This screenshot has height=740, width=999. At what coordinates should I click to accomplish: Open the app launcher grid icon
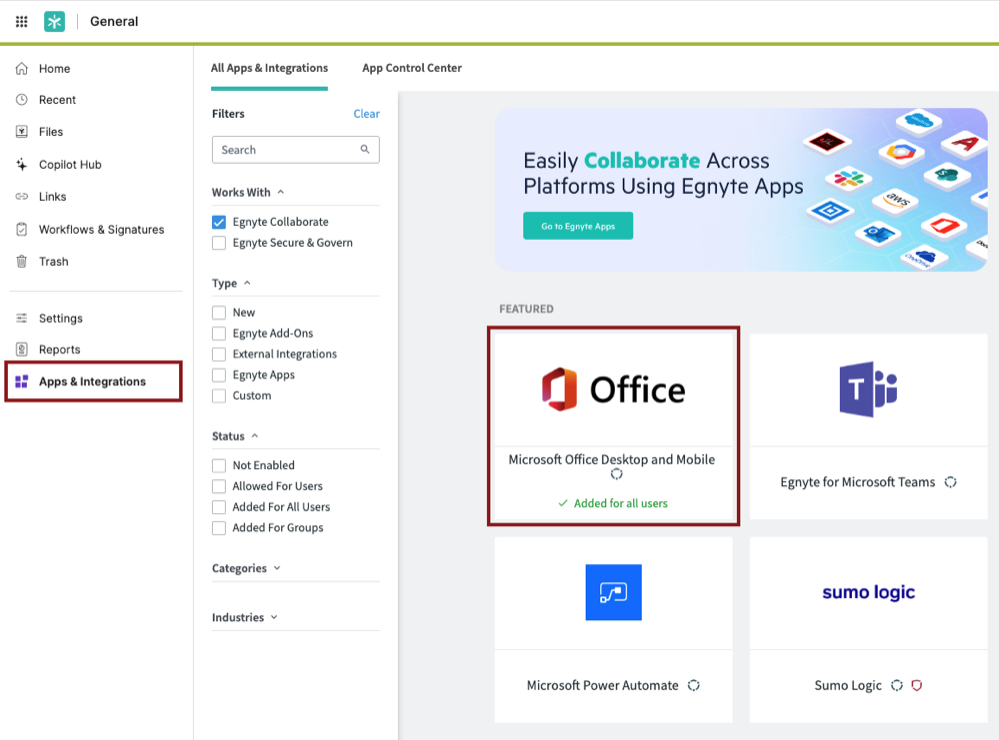(22, 22)
